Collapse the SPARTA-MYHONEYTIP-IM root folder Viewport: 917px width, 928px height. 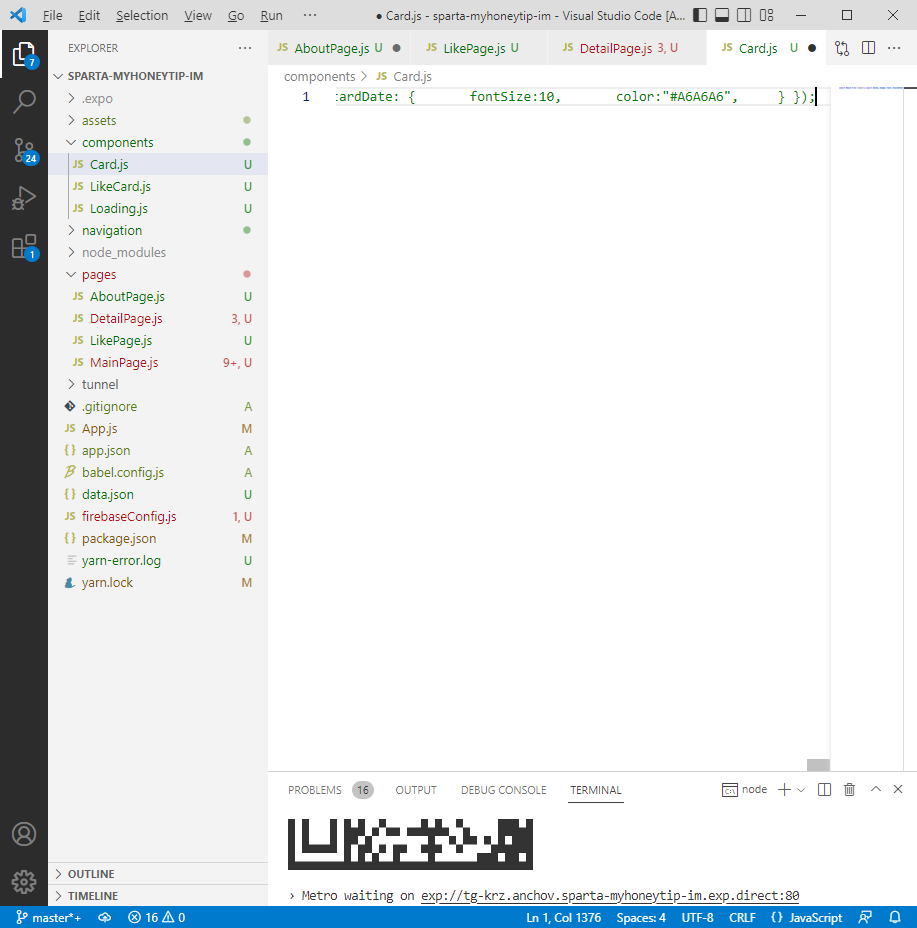[x=157, y=76]
